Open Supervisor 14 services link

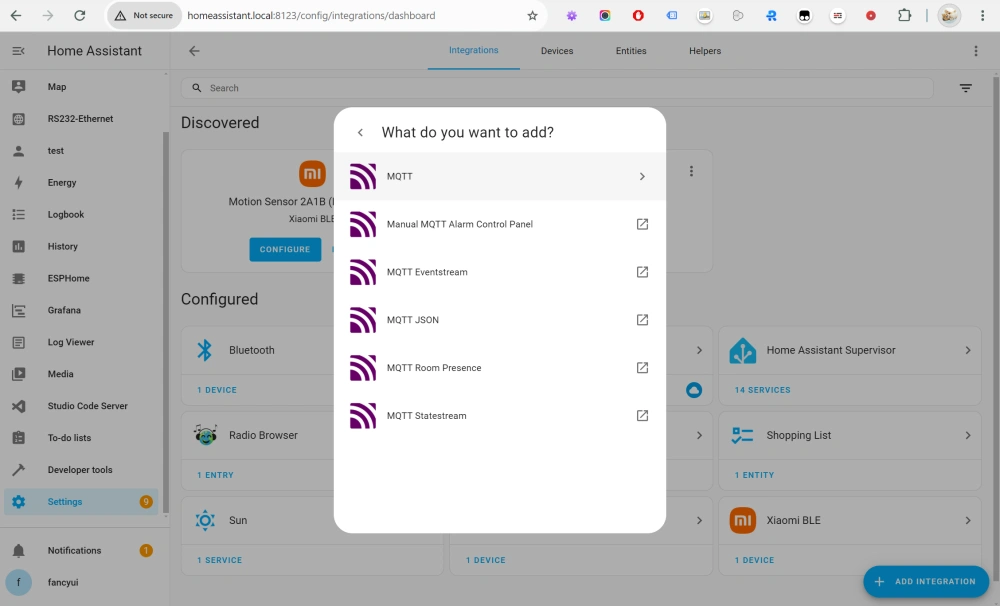click(762, 390)
